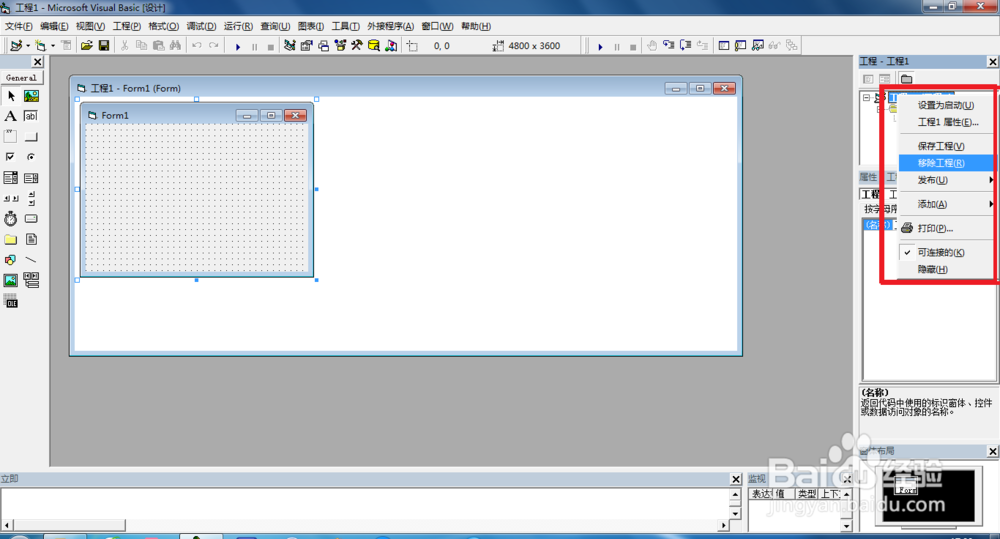Choose 打印(P)... from context menu
Viewport: 1000px width, 539px height.
(946, 228)
